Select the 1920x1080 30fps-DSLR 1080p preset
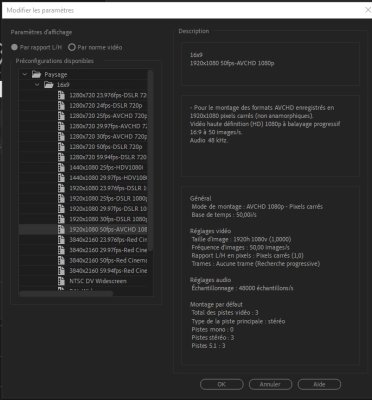372x400 pixels. pyautogui.click(x=83, y=219)
